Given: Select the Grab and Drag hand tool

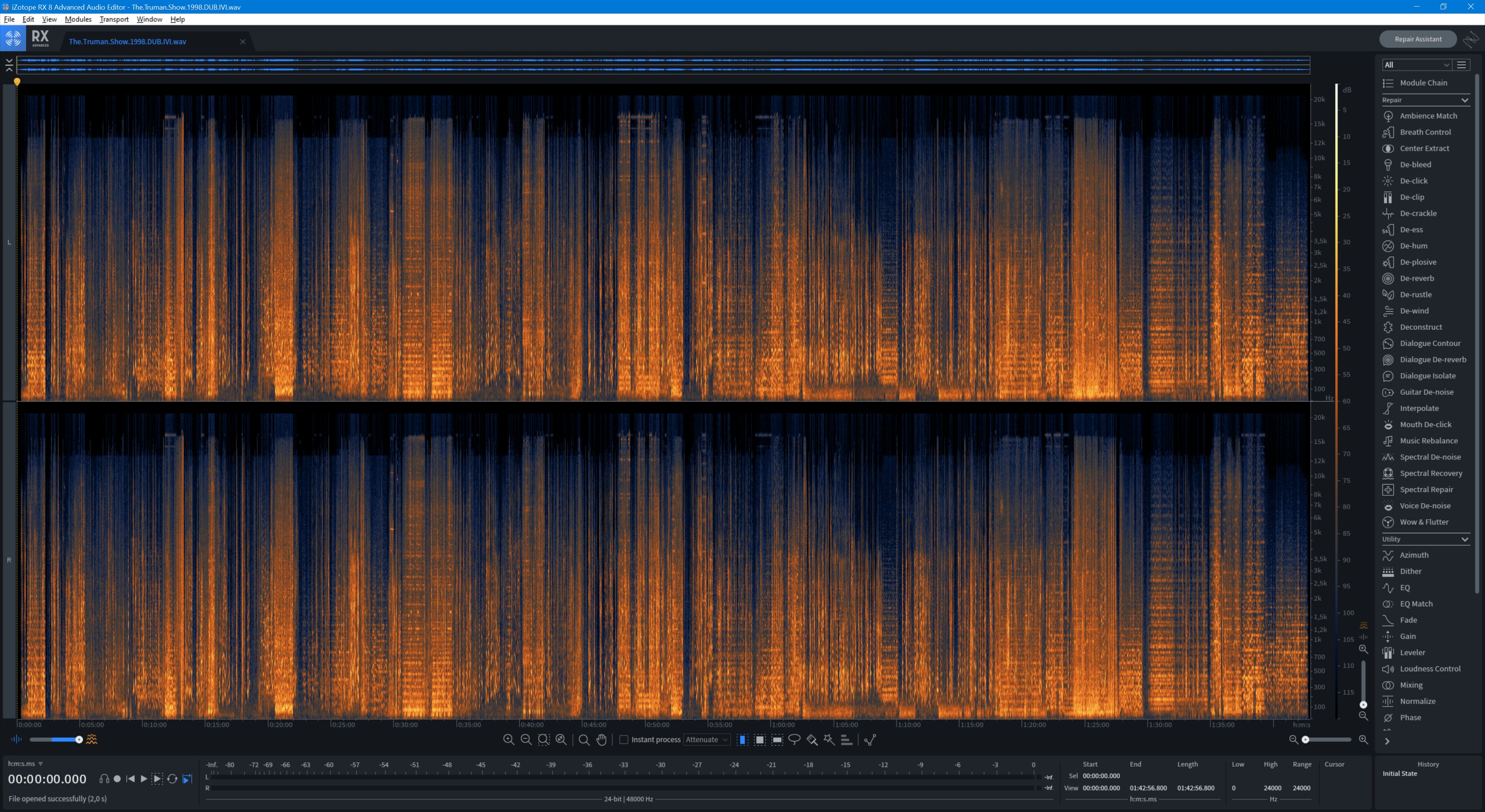Looking at the screenshot, I should [601, 739].
